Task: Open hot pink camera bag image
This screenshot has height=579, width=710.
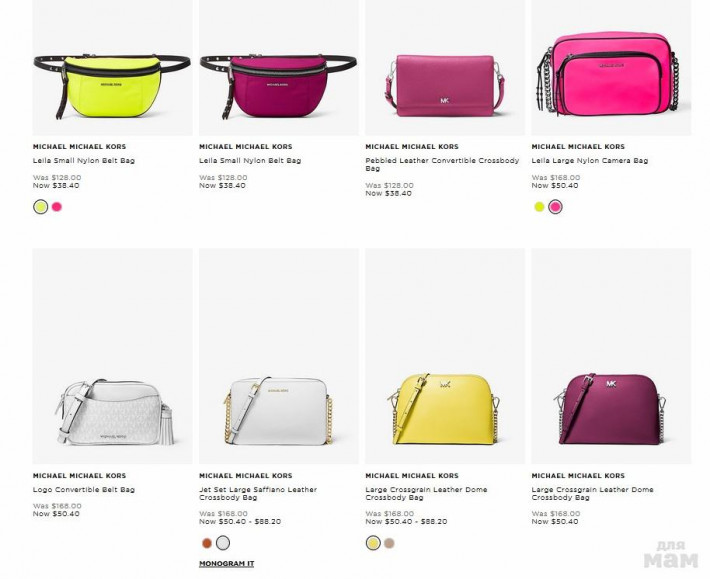Action: [611, 68]
